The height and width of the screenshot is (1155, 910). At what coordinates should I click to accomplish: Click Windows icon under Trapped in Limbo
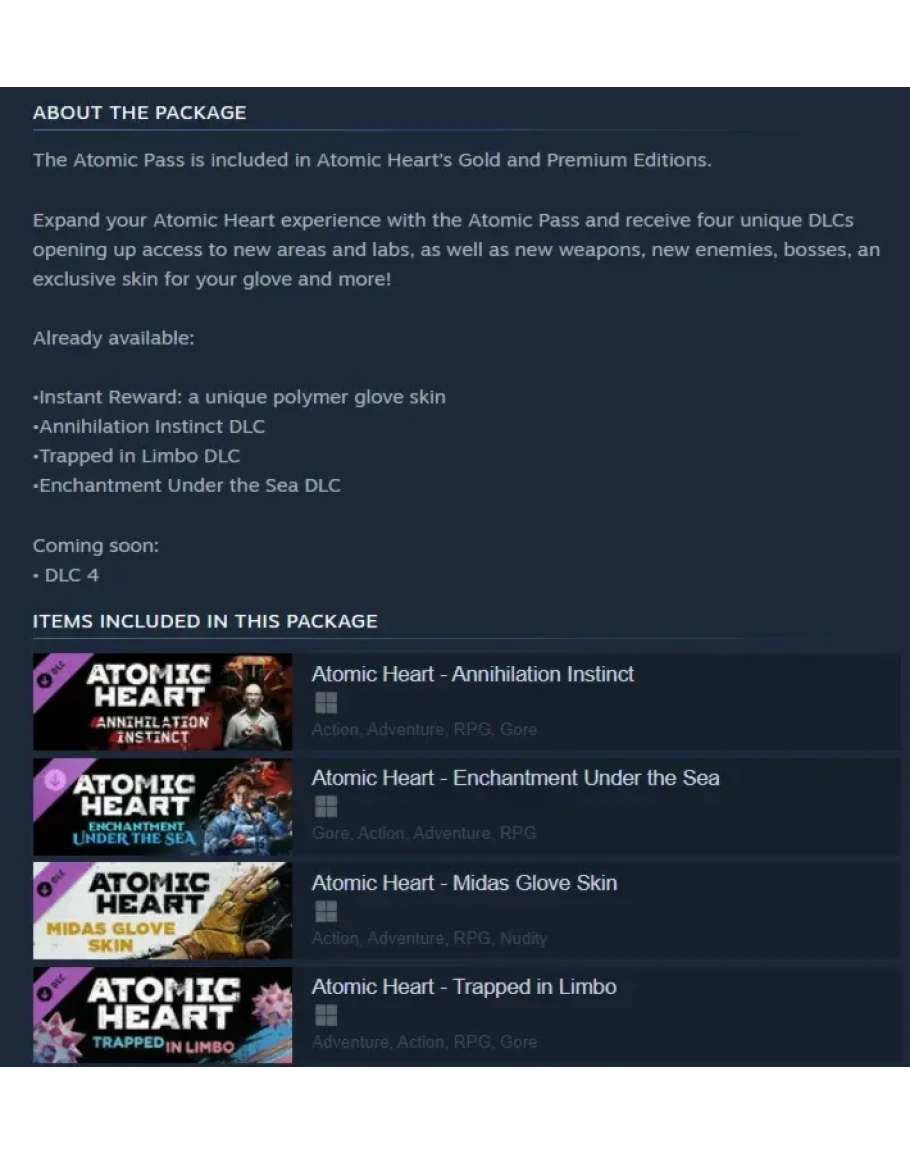click(326, 1016)
